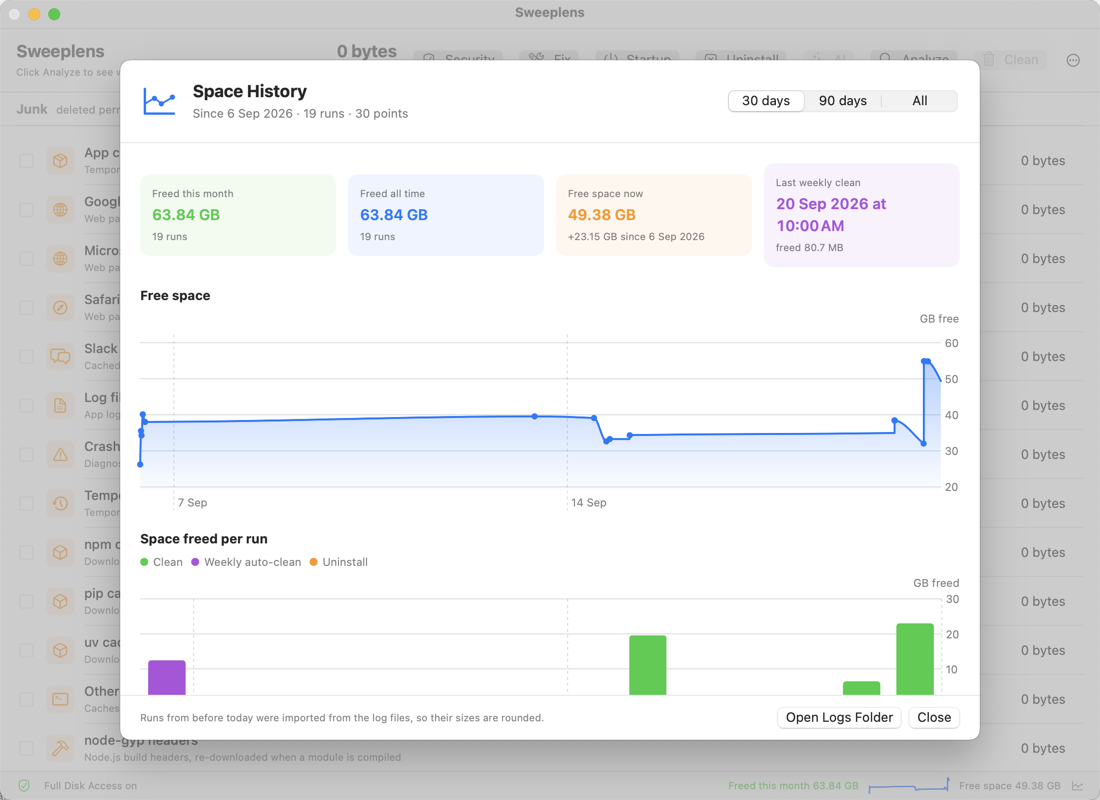Viewport: 1100px width, 800px height.
Task: Click the Crash warning triangle icon
Action: [x=60, y=455]
